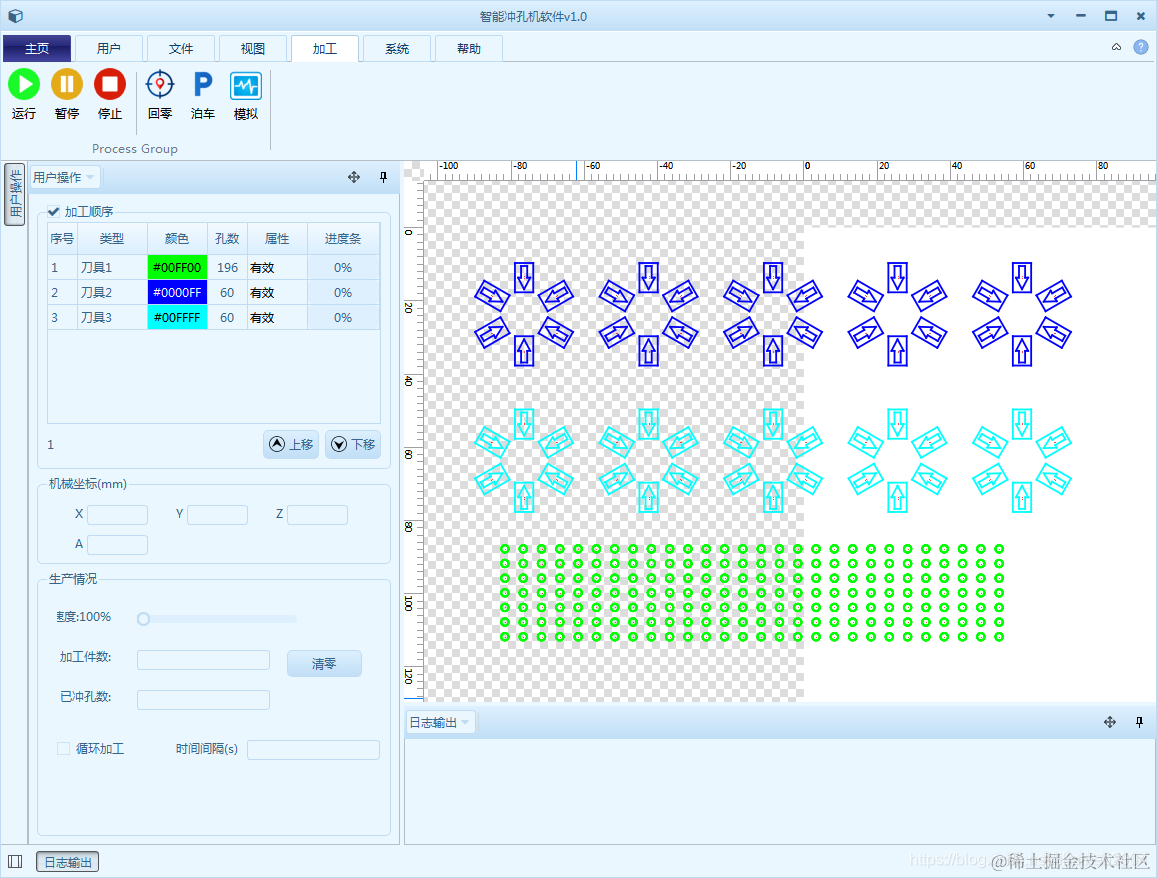Click the move icon in the 用户操作 panel header
This screenshot has height=878, width=1157.
353,177
